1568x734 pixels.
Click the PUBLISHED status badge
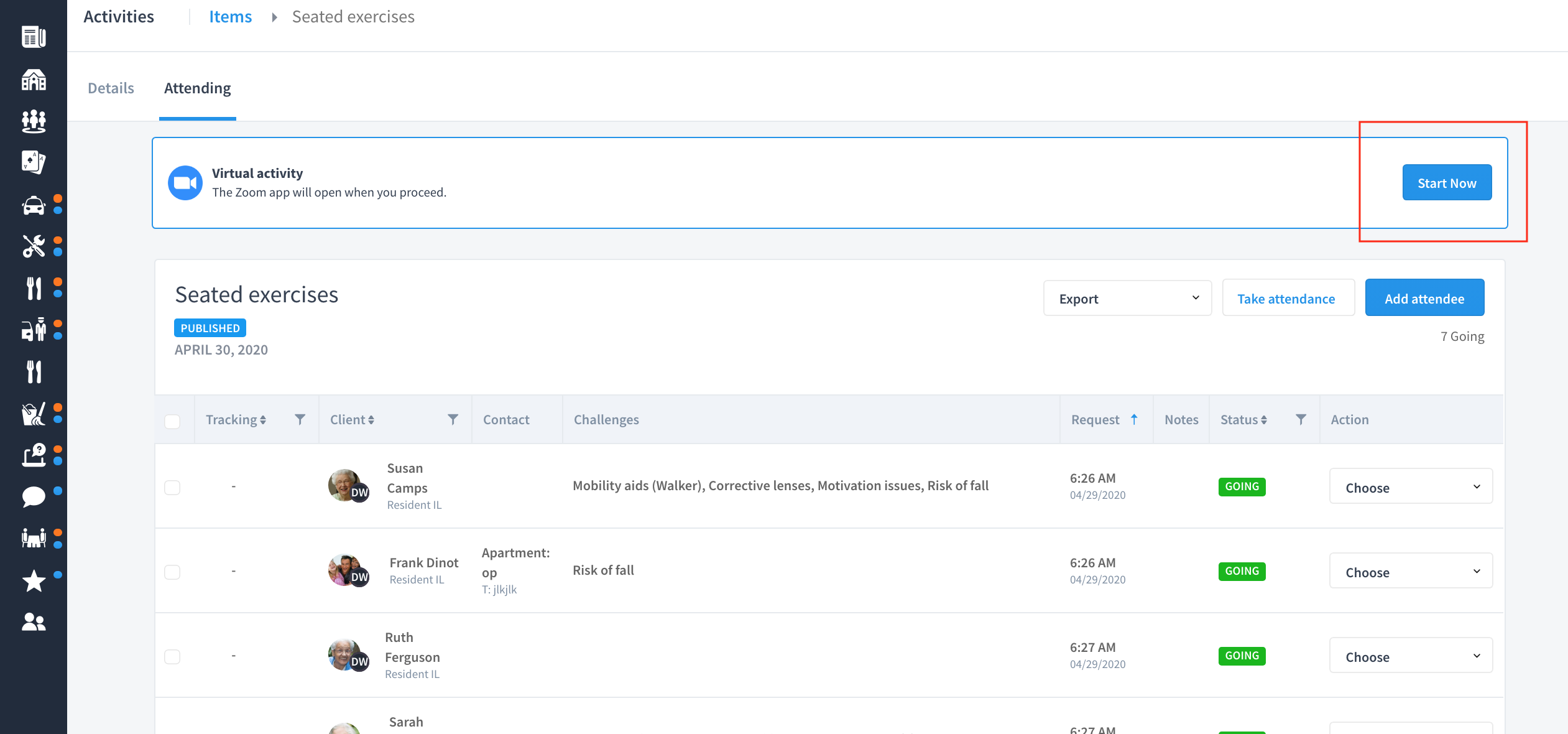point(210,328)
